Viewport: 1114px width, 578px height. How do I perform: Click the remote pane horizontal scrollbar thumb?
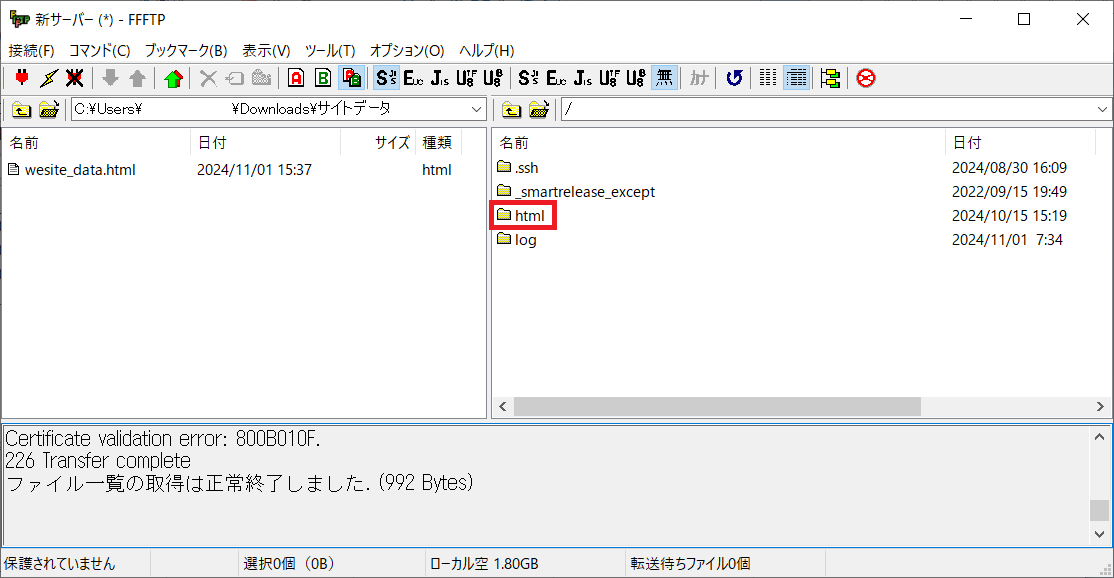point(716,406)
